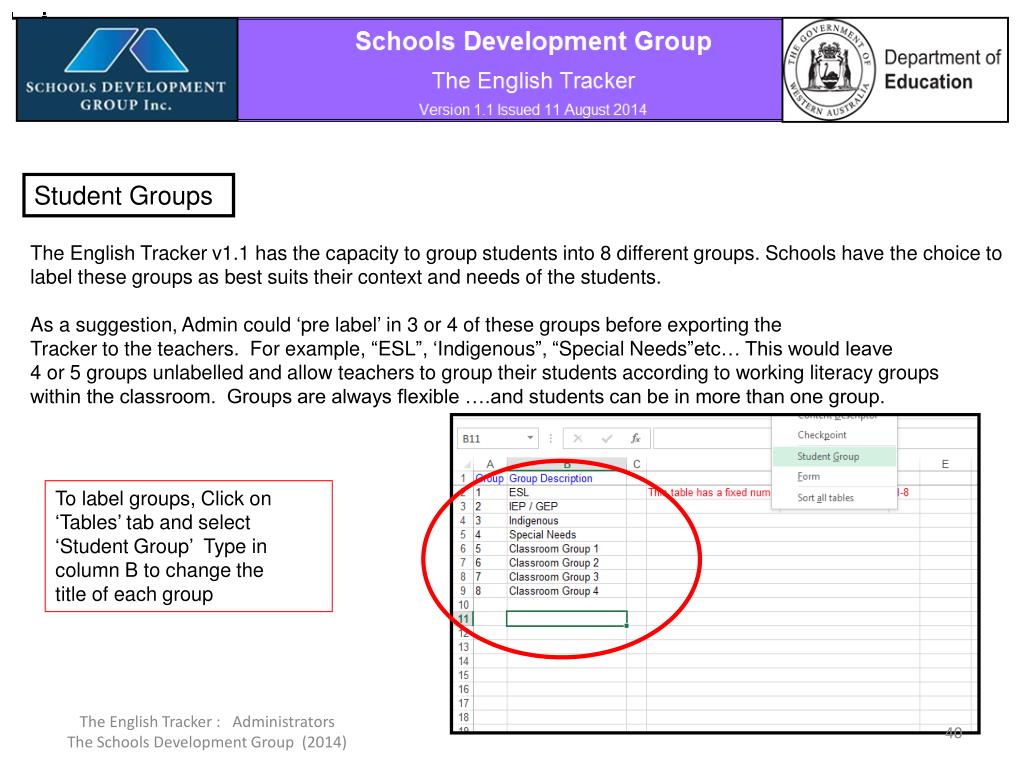Image resolution: width=1024 pixels, height=768 pixels.
Task: Select row header 16
Action: (464, 689)
